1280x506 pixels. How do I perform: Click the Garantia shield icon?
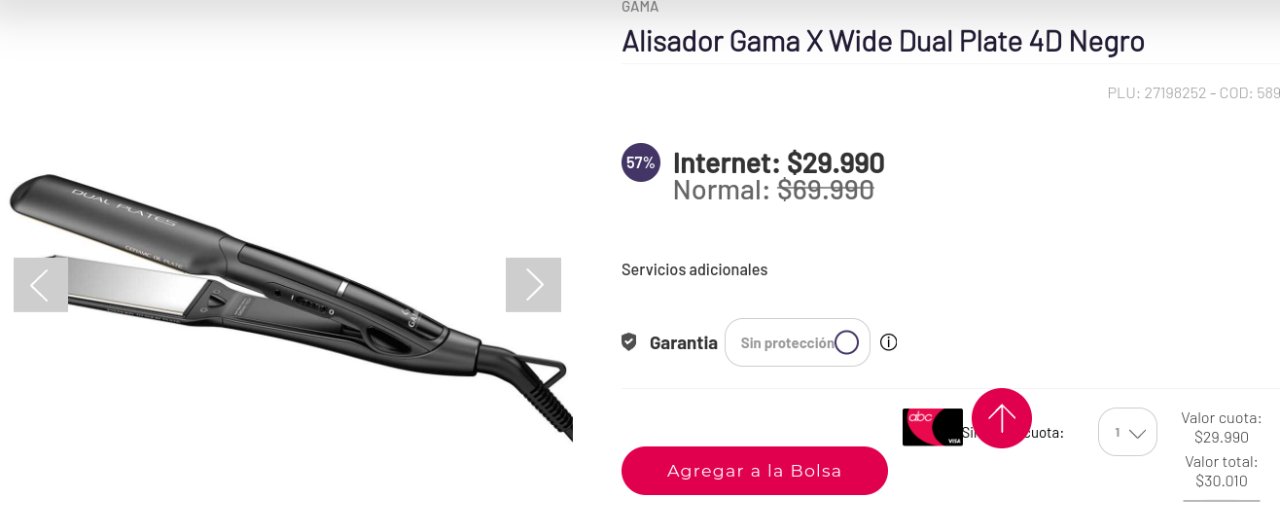click(x=629, y=342)
